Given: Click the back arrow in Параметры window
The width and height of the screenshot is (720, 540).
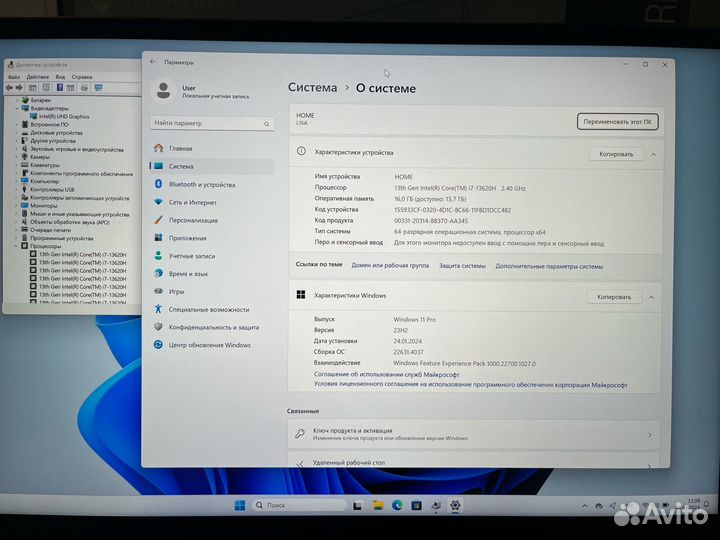Looking at the screenshot, I should tap(153, 62).
